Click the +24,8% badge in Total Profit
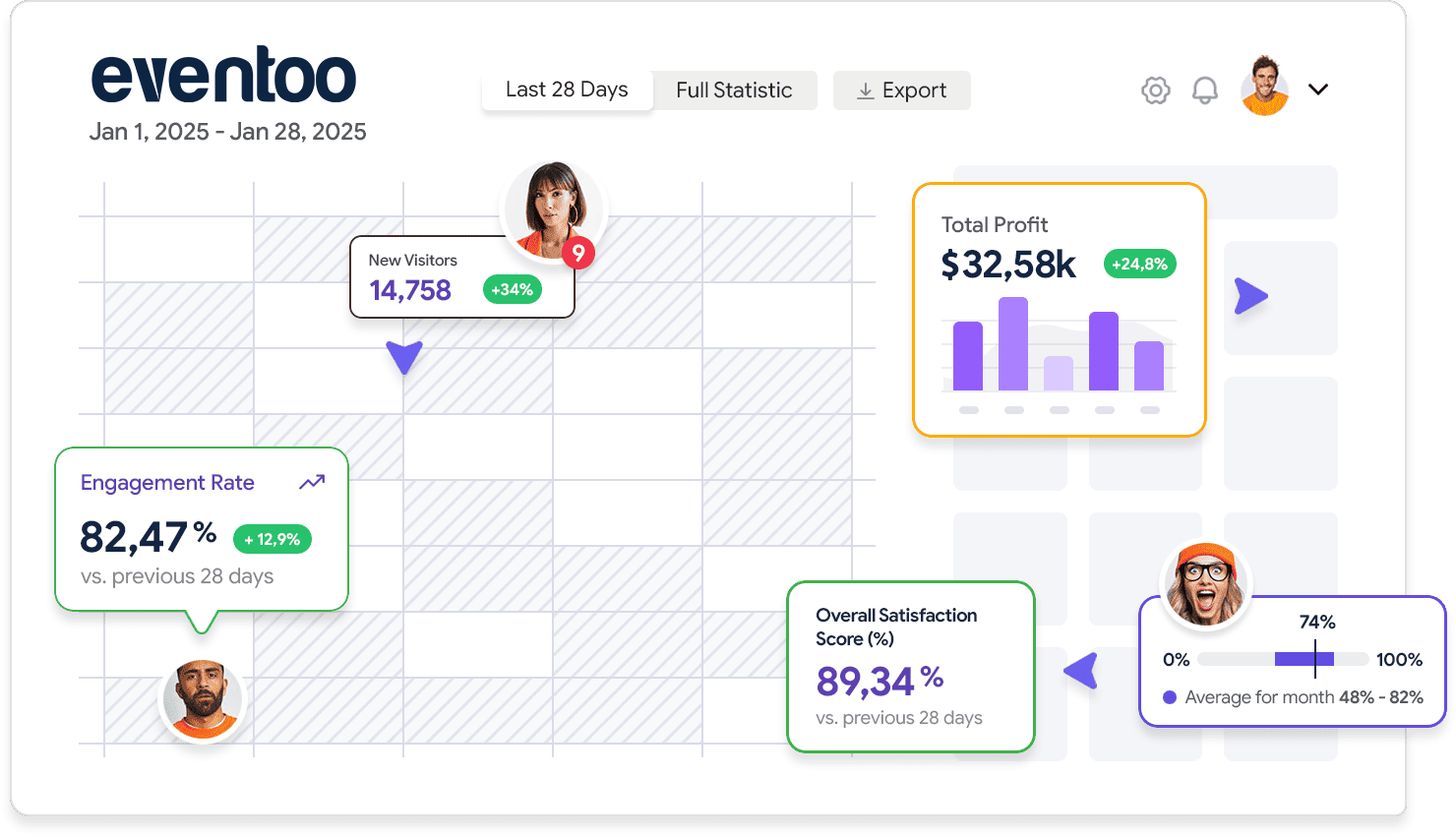This screenshot has height=836, width=1456. click(x=1139, y=264)
